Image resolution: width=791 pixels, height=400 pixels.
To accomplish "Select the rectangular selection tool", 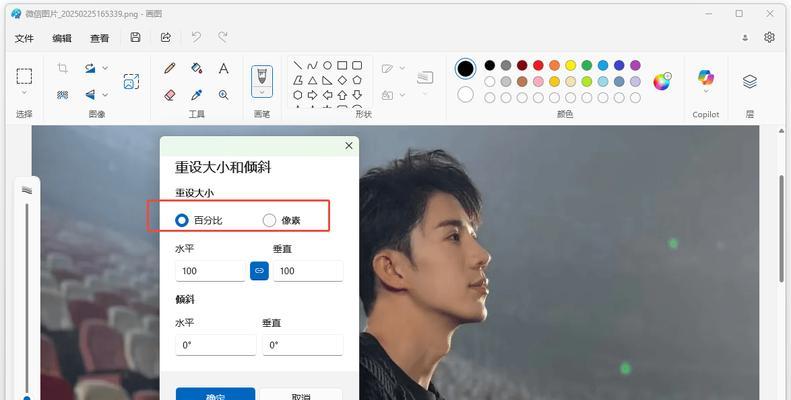I will click(24, 76).
